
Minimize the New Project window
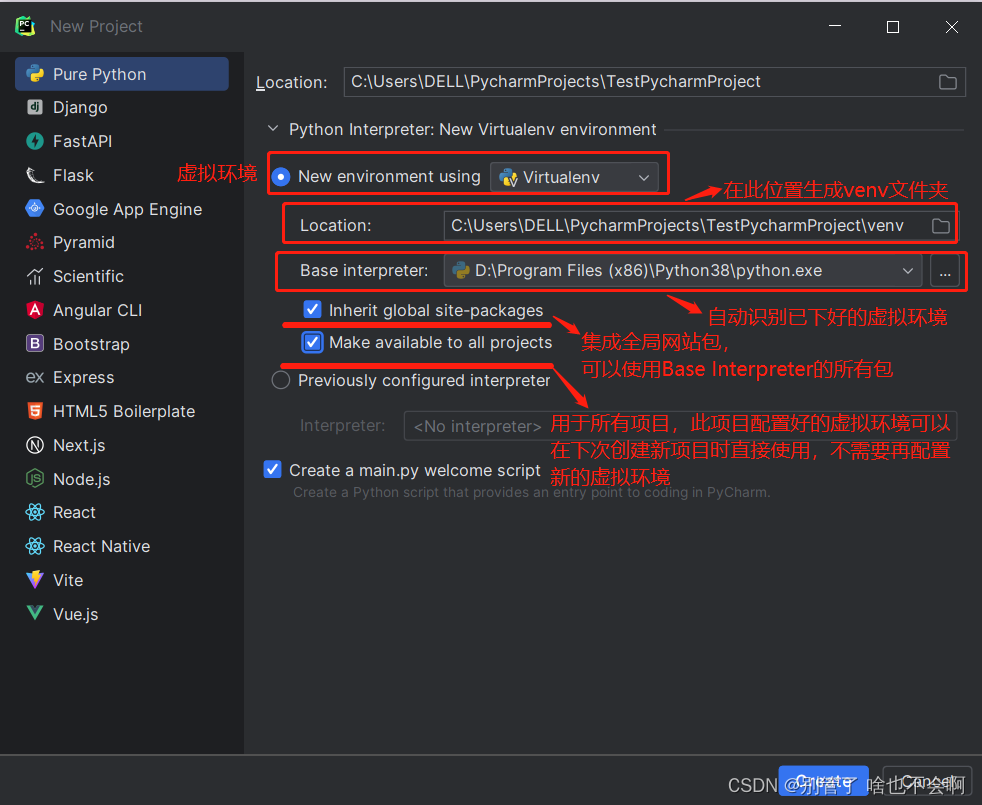tap(835, 27)
